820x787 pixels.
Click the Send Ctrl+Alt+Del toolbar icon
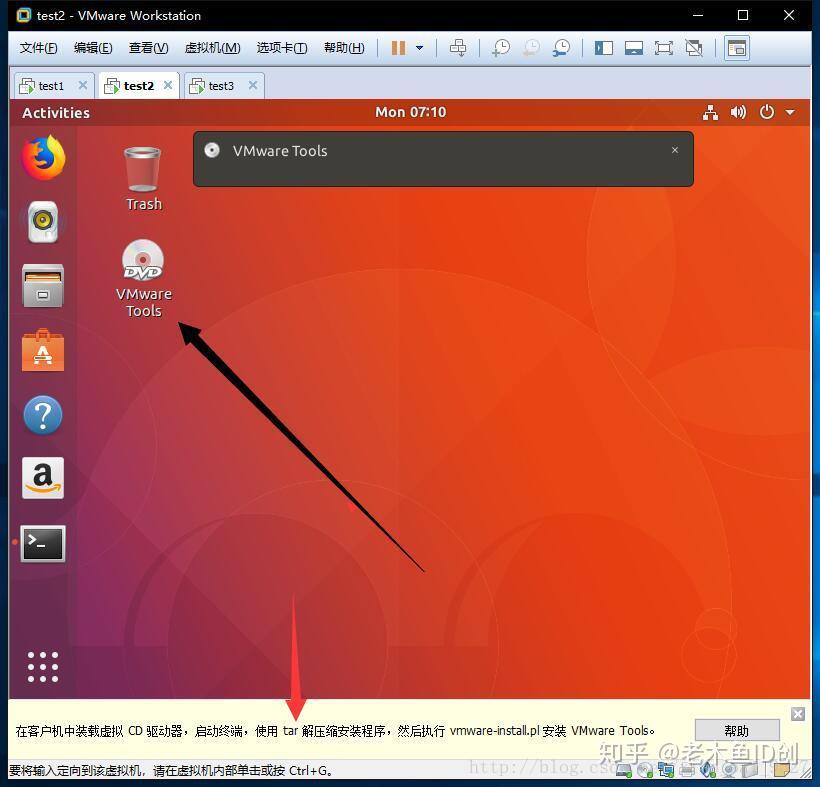tap(458, 48)
